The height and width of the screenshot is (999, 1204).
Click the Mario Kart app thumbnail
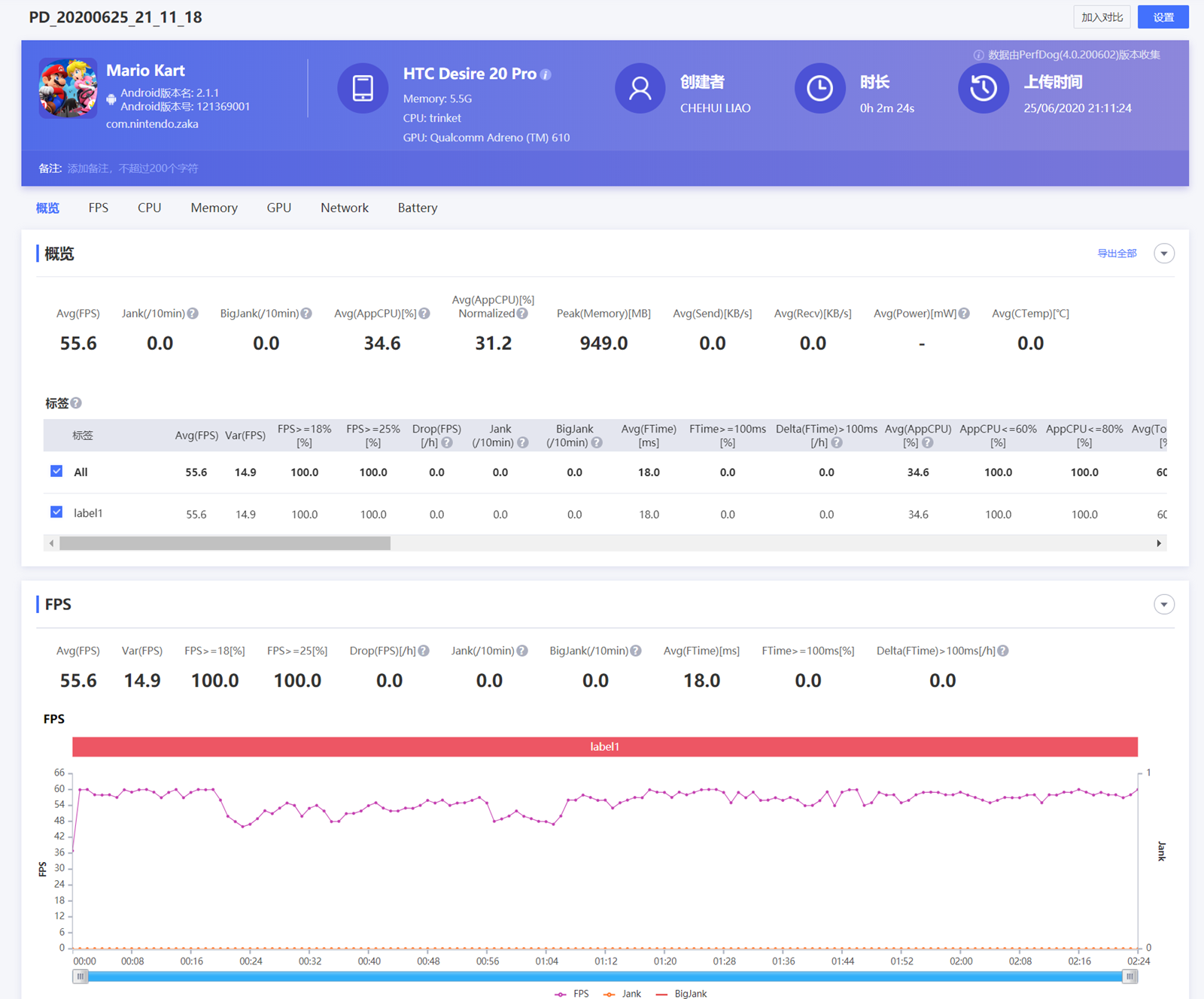(x=68, y=88)
